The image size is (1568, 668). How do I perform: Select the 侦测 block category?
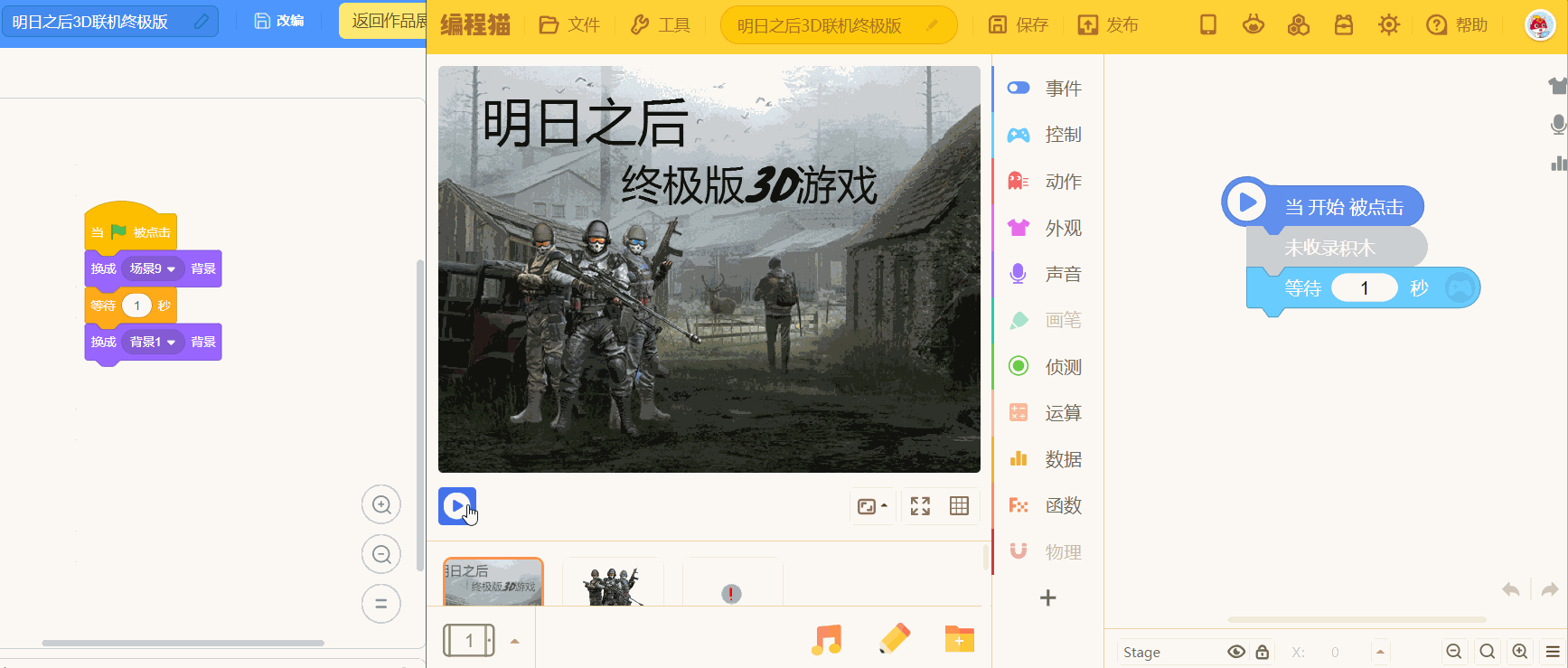click(1048, 366)
